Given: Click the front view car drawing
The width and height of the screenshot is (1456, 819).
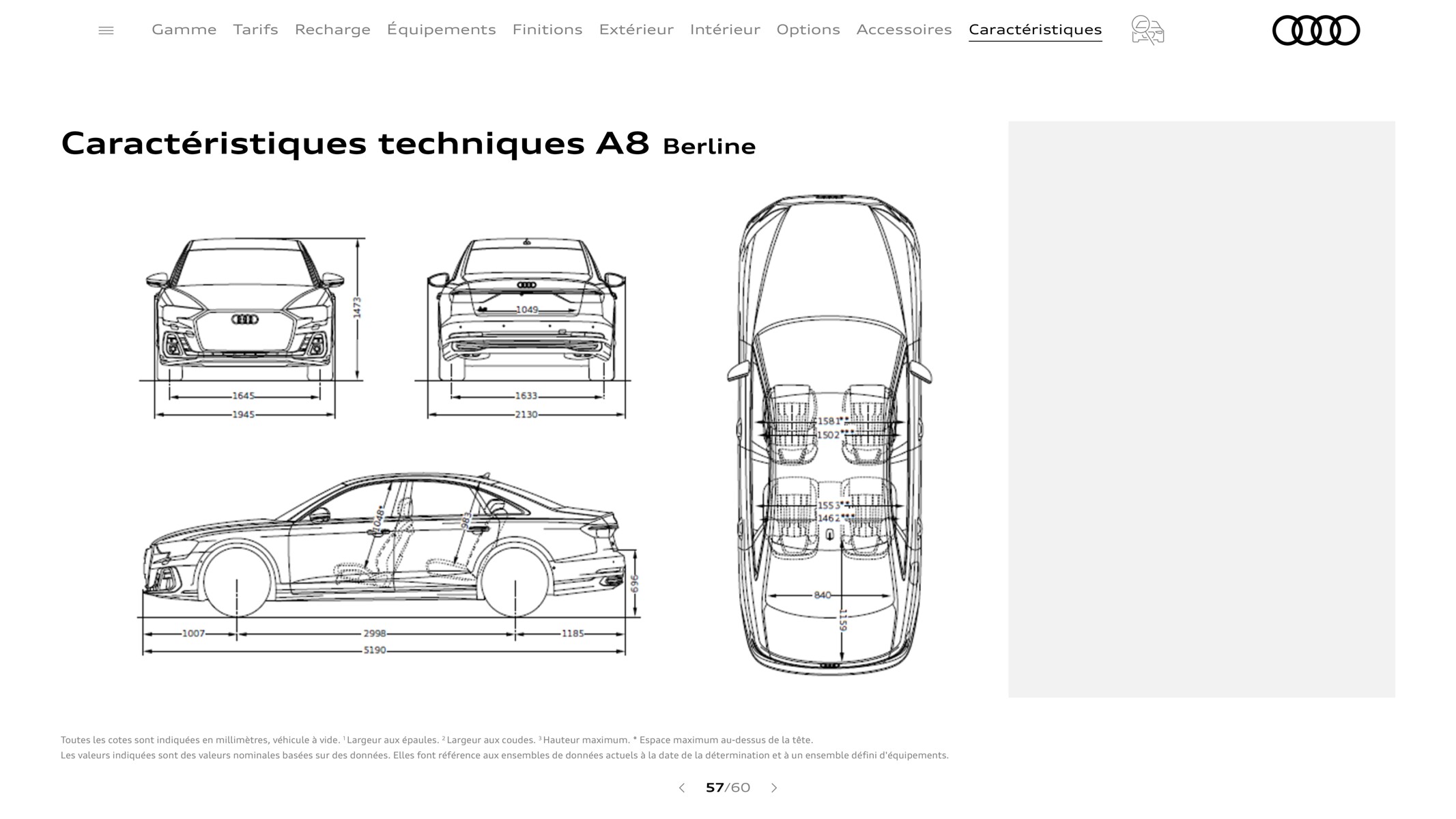Looking at the screenshot, I should point(244,309).
